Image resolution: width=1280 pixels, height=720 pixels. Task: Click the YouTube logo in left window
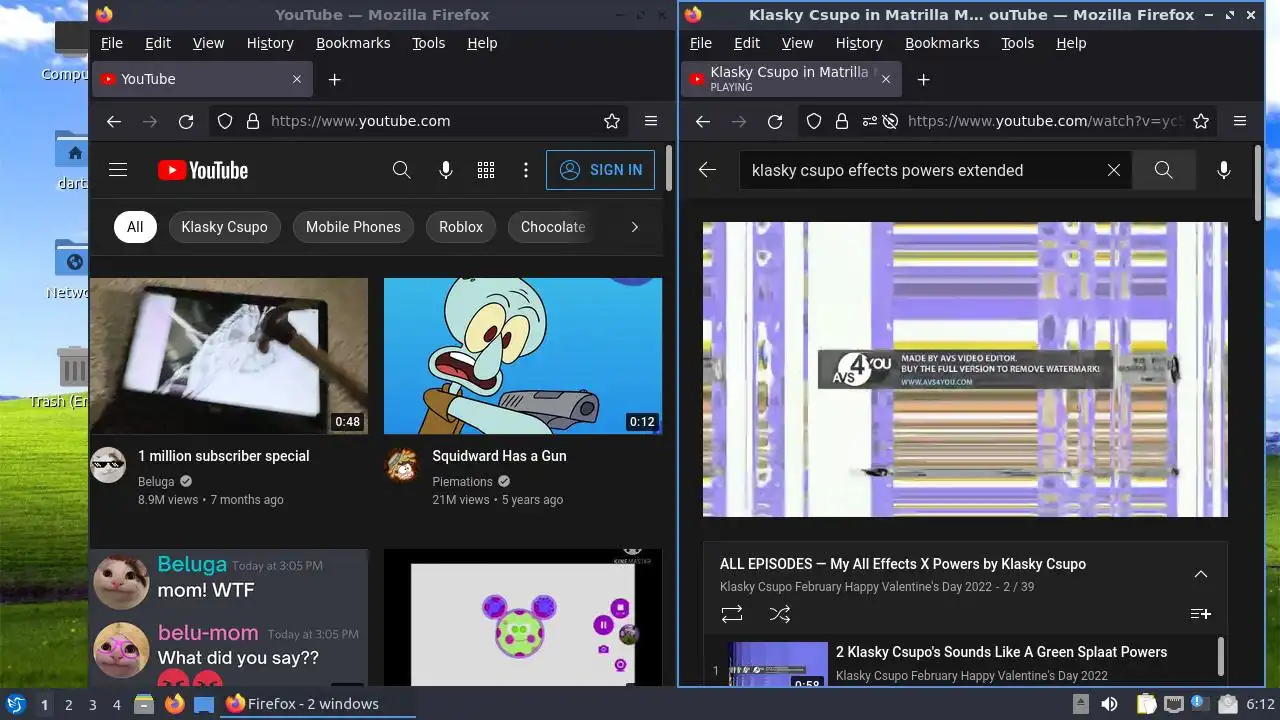203,170
